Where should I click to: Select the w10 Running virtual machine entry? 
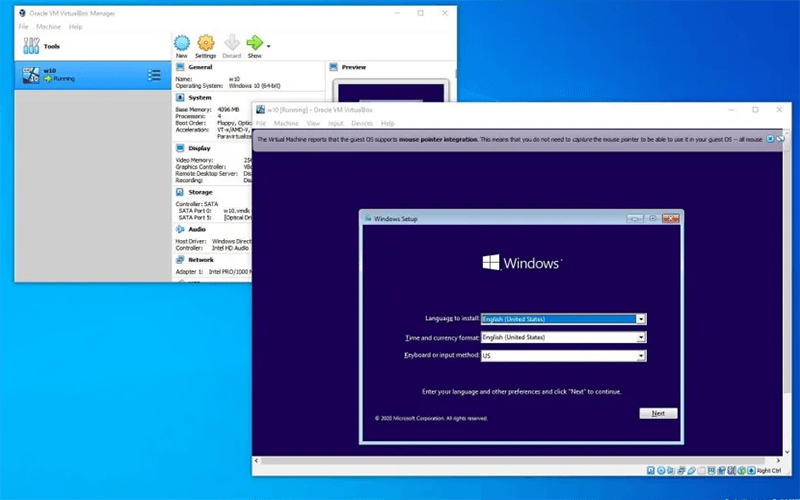92,75
